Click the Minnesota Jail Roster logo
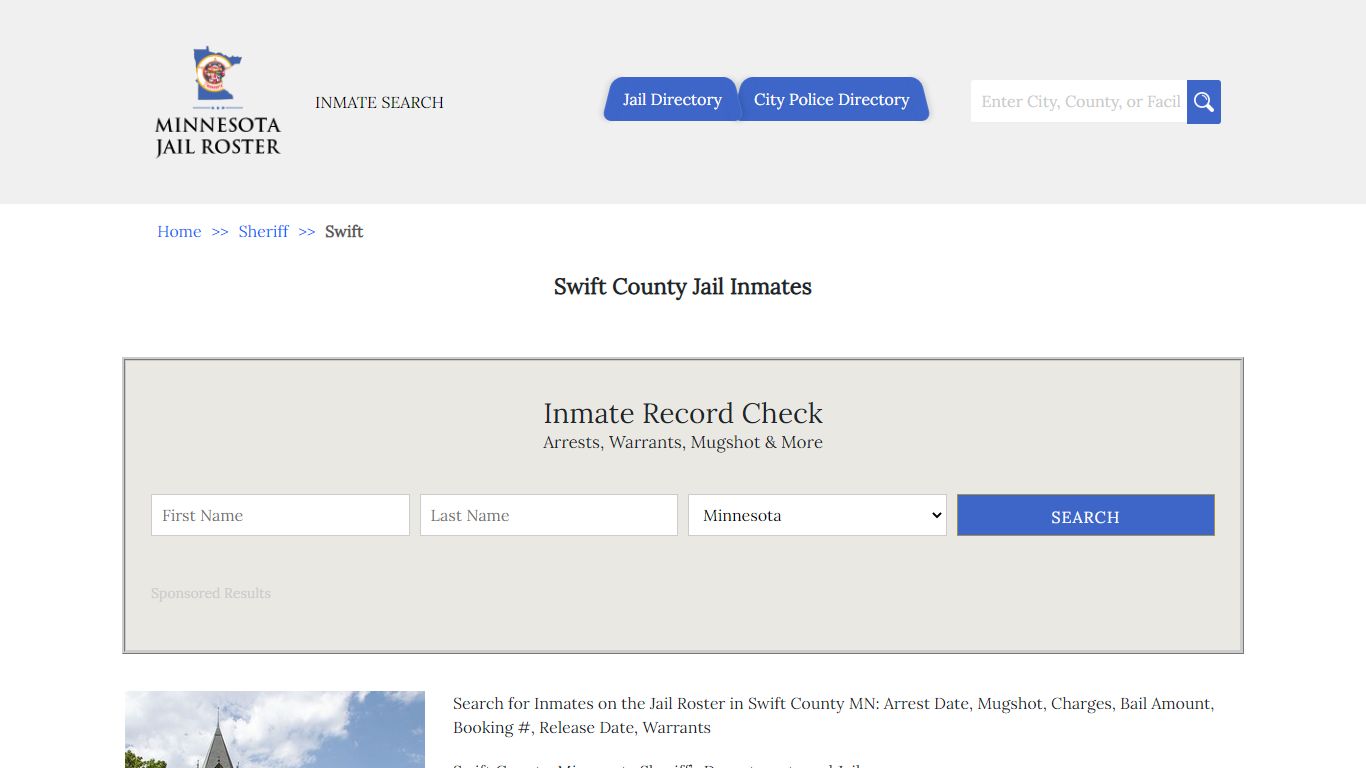The width and height of the screenshot is (1366, 768). click(x=218, y=102)
